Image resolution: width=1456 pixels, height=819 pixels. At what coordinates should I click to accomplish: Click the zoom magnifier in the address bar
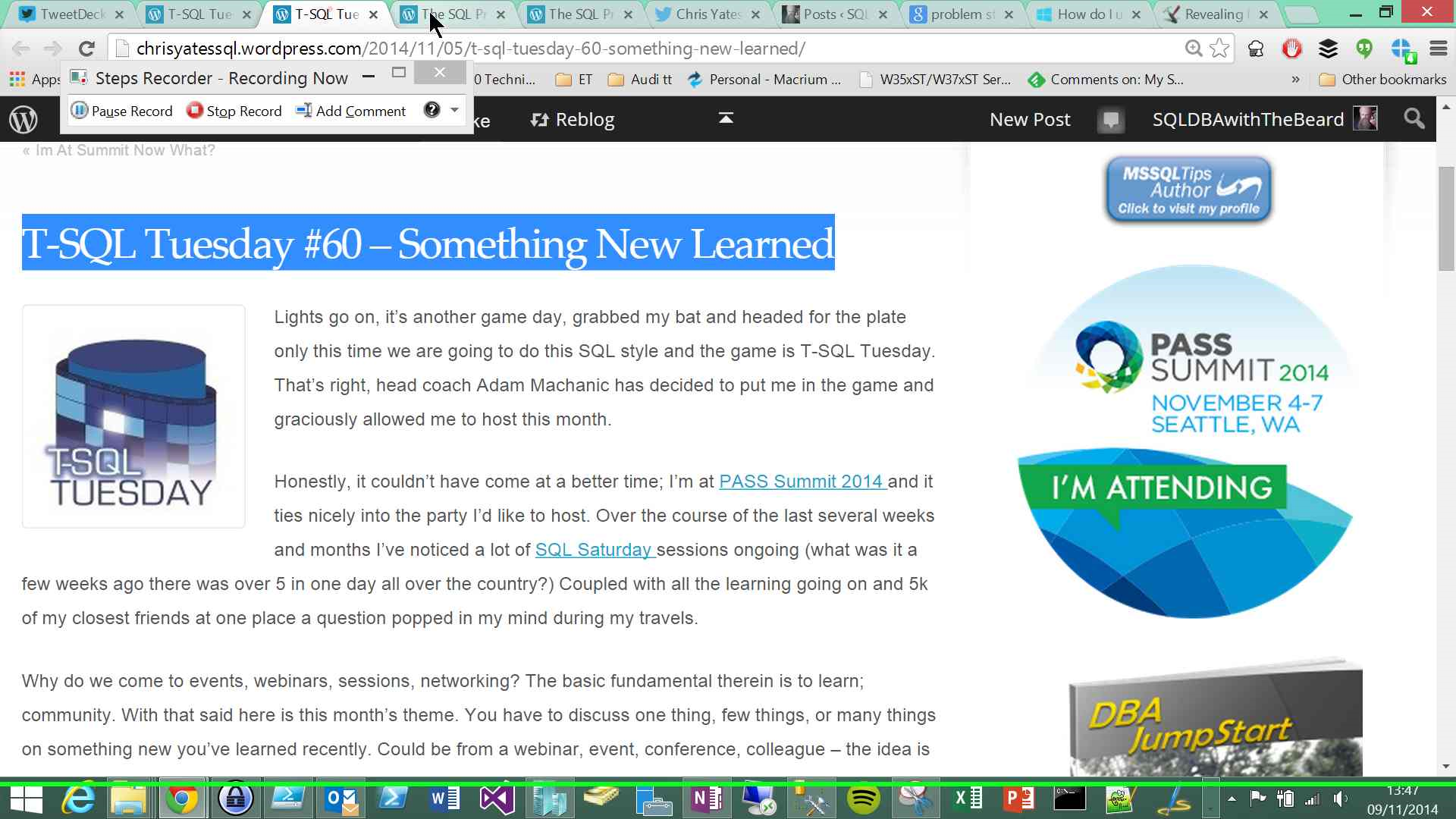pos(1194,49)
